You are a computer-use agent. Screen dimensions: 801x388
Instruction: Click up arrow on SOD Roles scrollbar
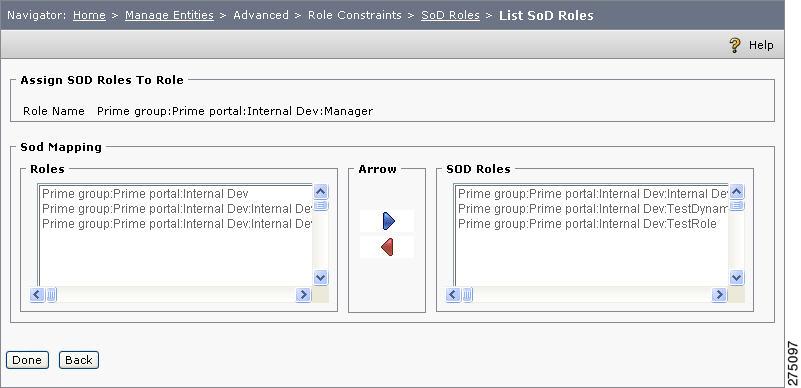tap(736, 192)
